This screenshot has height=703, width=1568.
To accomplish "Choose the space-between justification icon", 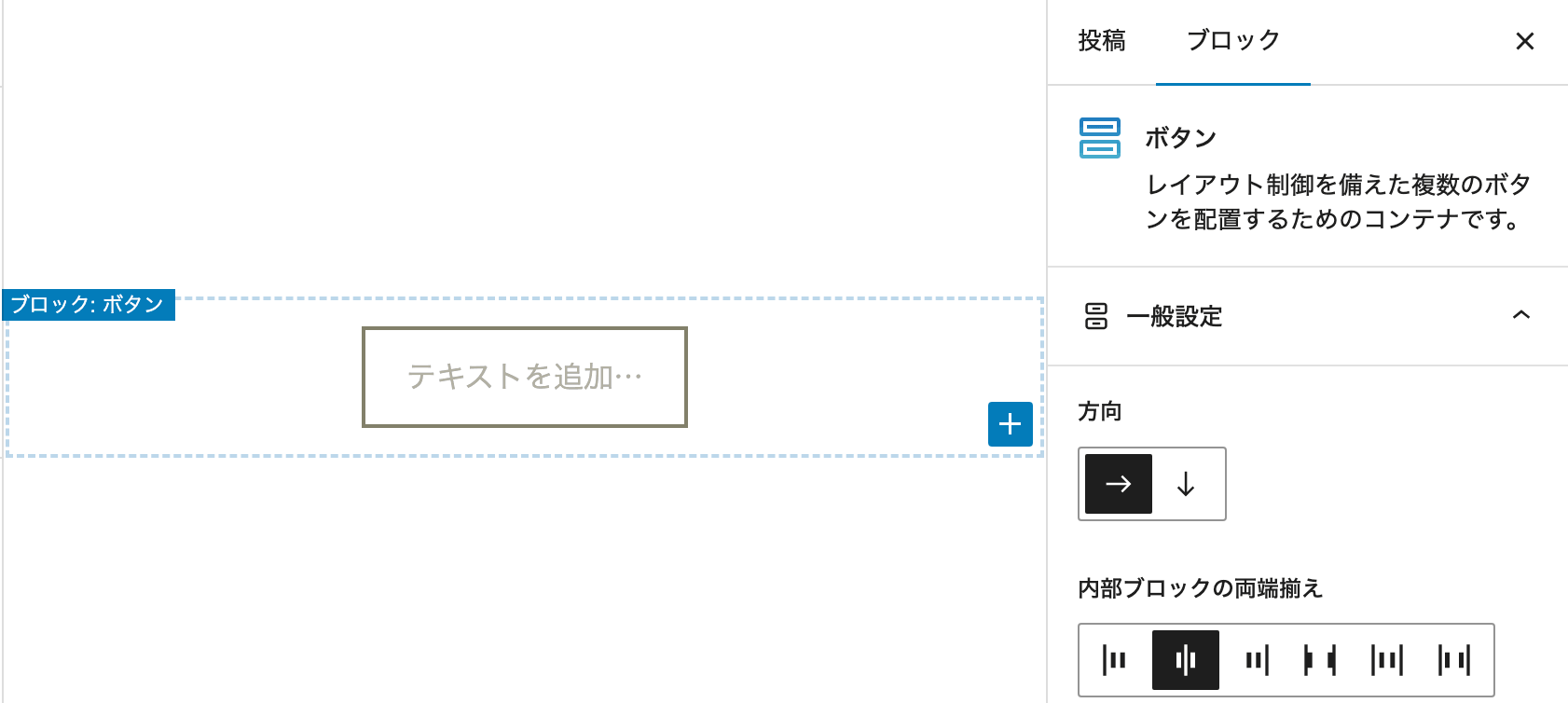I will tap(1320, 660).
